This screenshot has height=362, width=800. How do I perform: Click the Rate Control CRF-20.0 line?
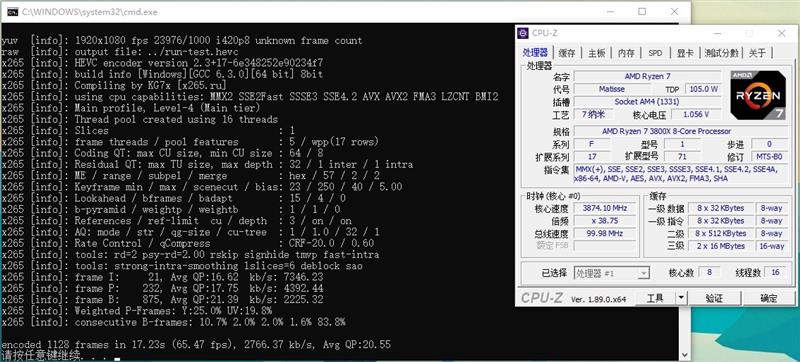pos(188,244)
